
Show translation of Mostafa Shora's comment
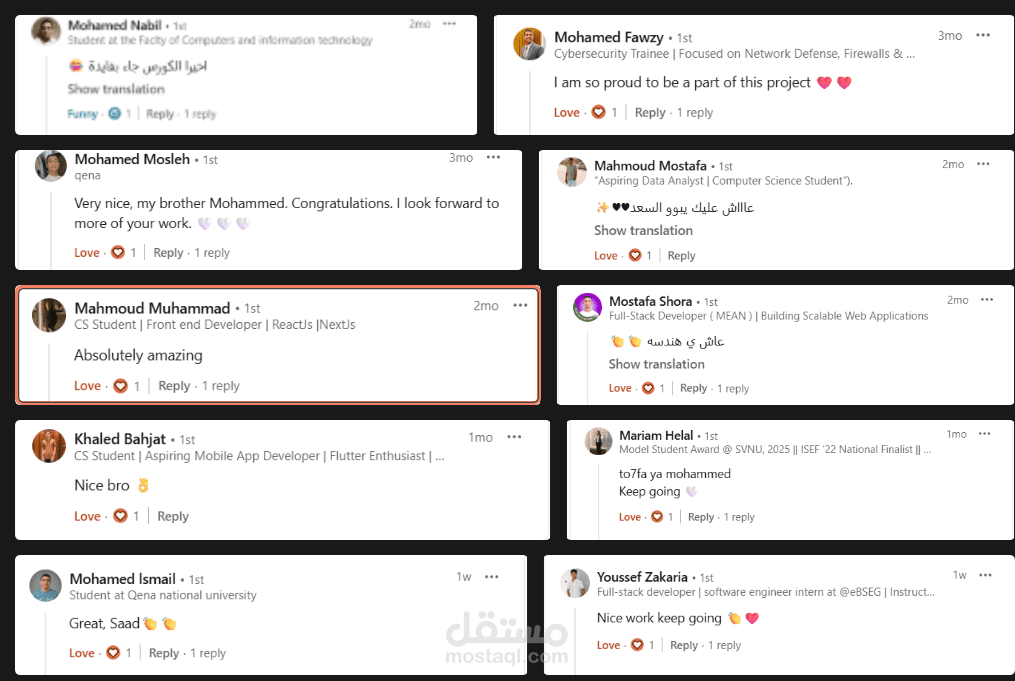(x=656, y=364)
